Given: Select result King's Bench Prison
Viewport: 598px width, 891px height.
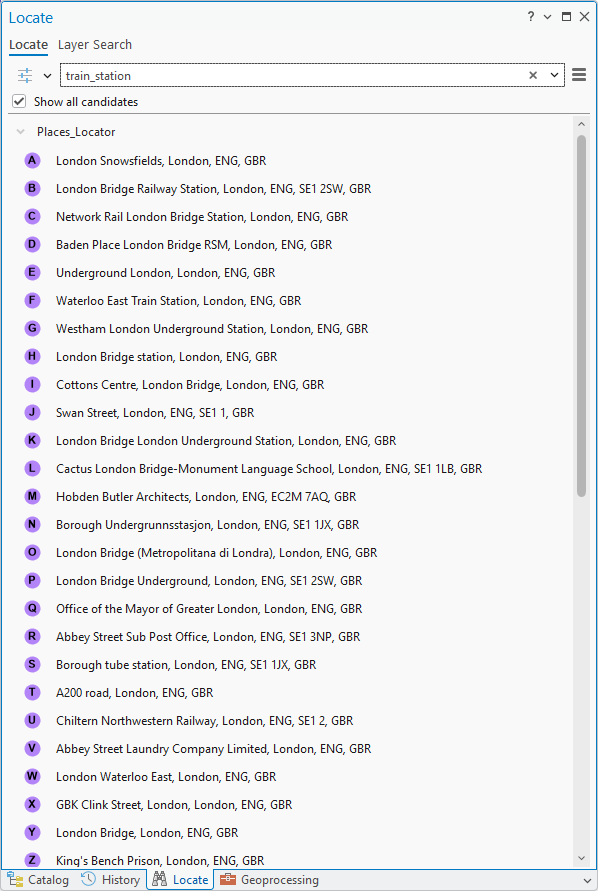Looking at the screenshot, I should [x=160, y=860].
